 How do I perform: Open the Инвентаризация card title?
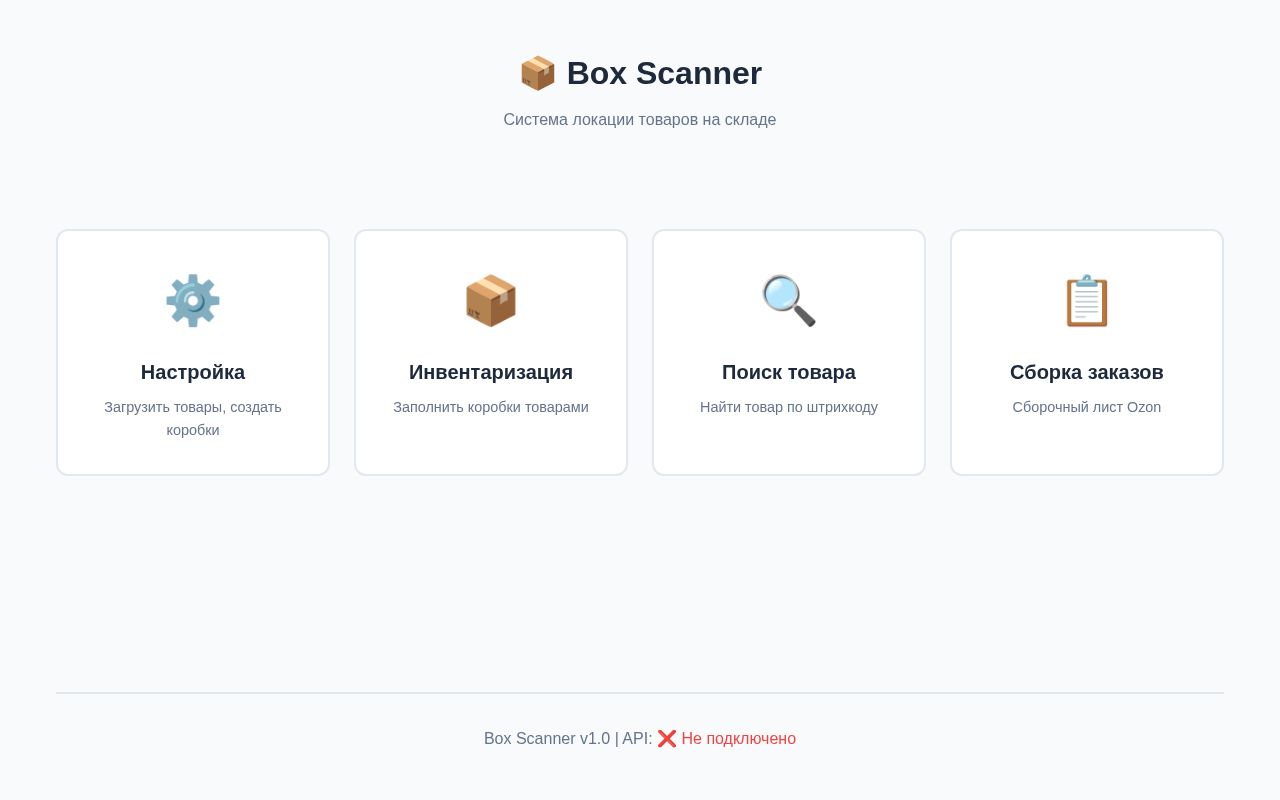tap(491, 372)
